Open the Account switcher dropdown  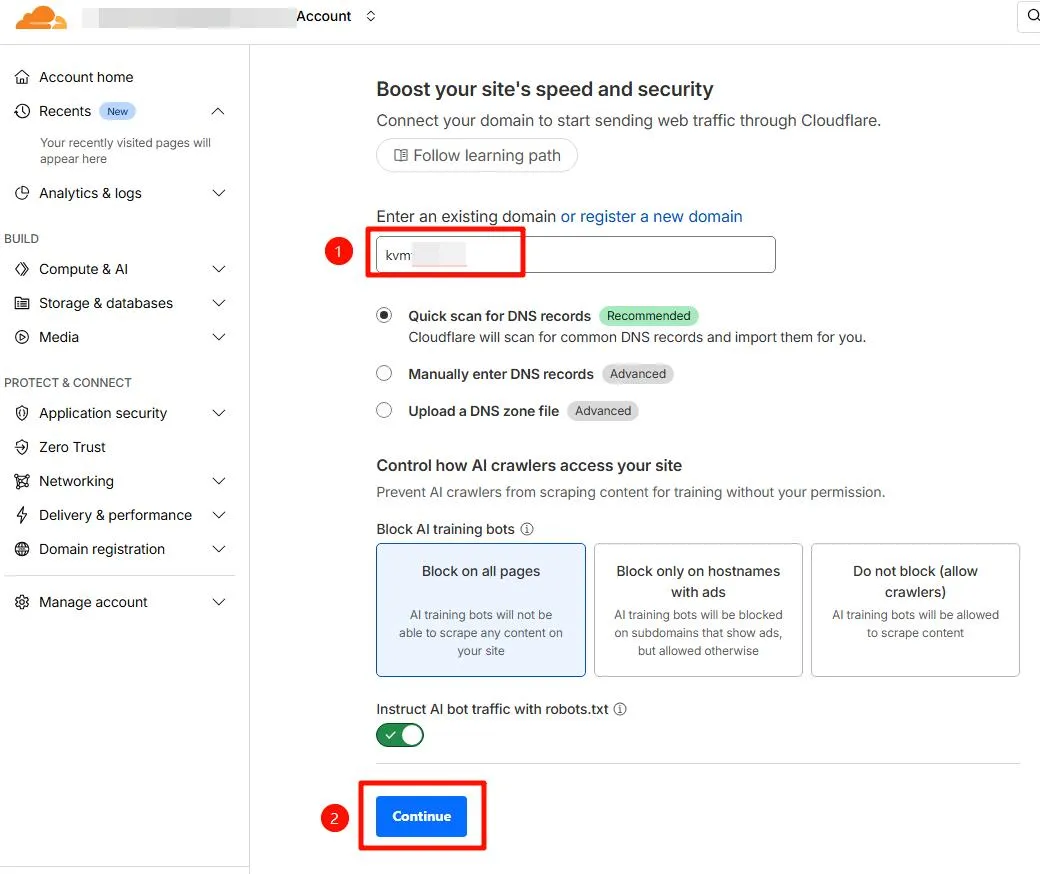point(371,16)
